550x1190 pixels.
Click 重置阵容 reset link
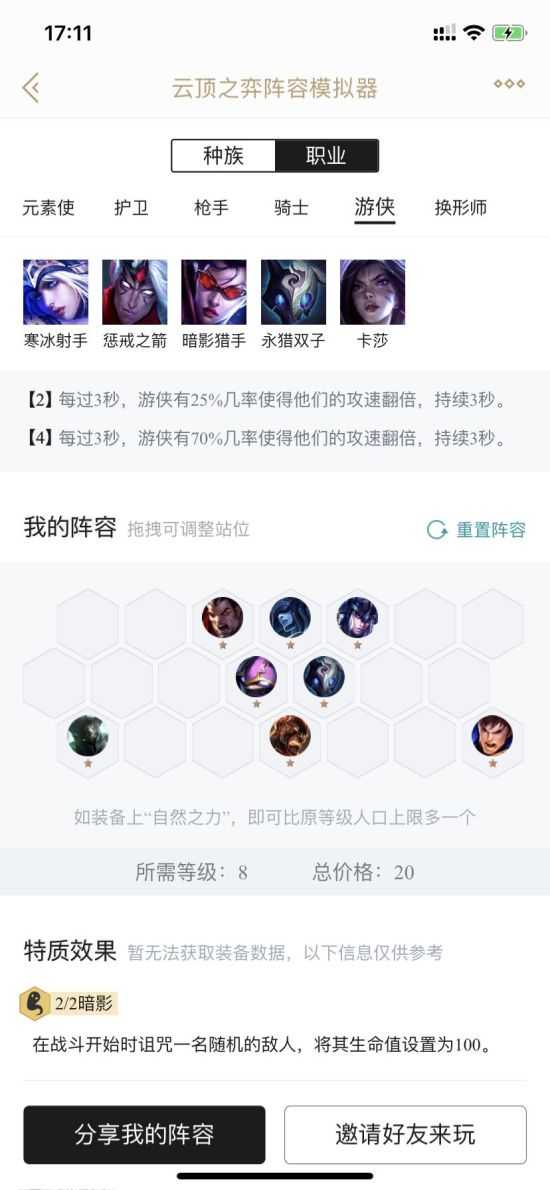[x=476, y=530]
